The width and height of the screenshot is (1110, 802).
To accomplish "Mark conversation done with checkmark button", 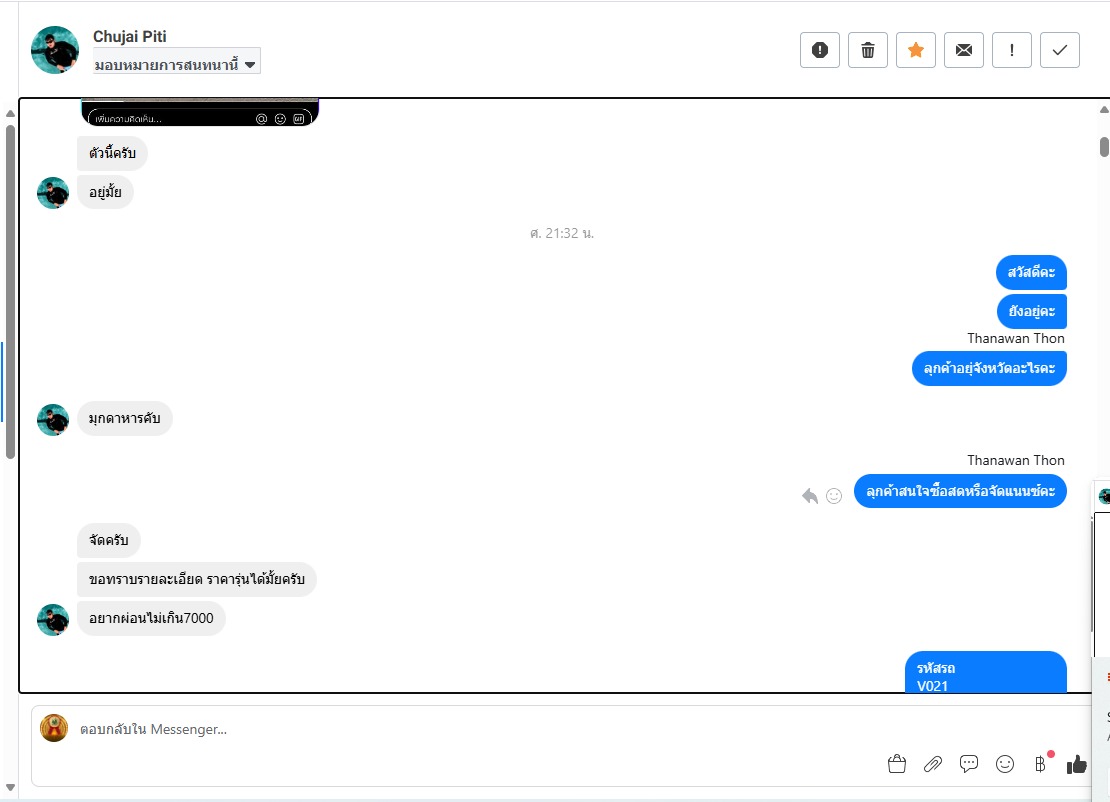I will (x=1060, y=50).
